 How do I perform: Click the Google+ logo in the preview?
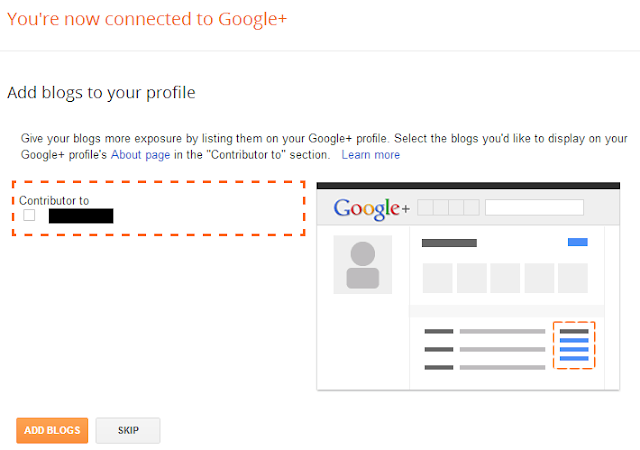371,208
